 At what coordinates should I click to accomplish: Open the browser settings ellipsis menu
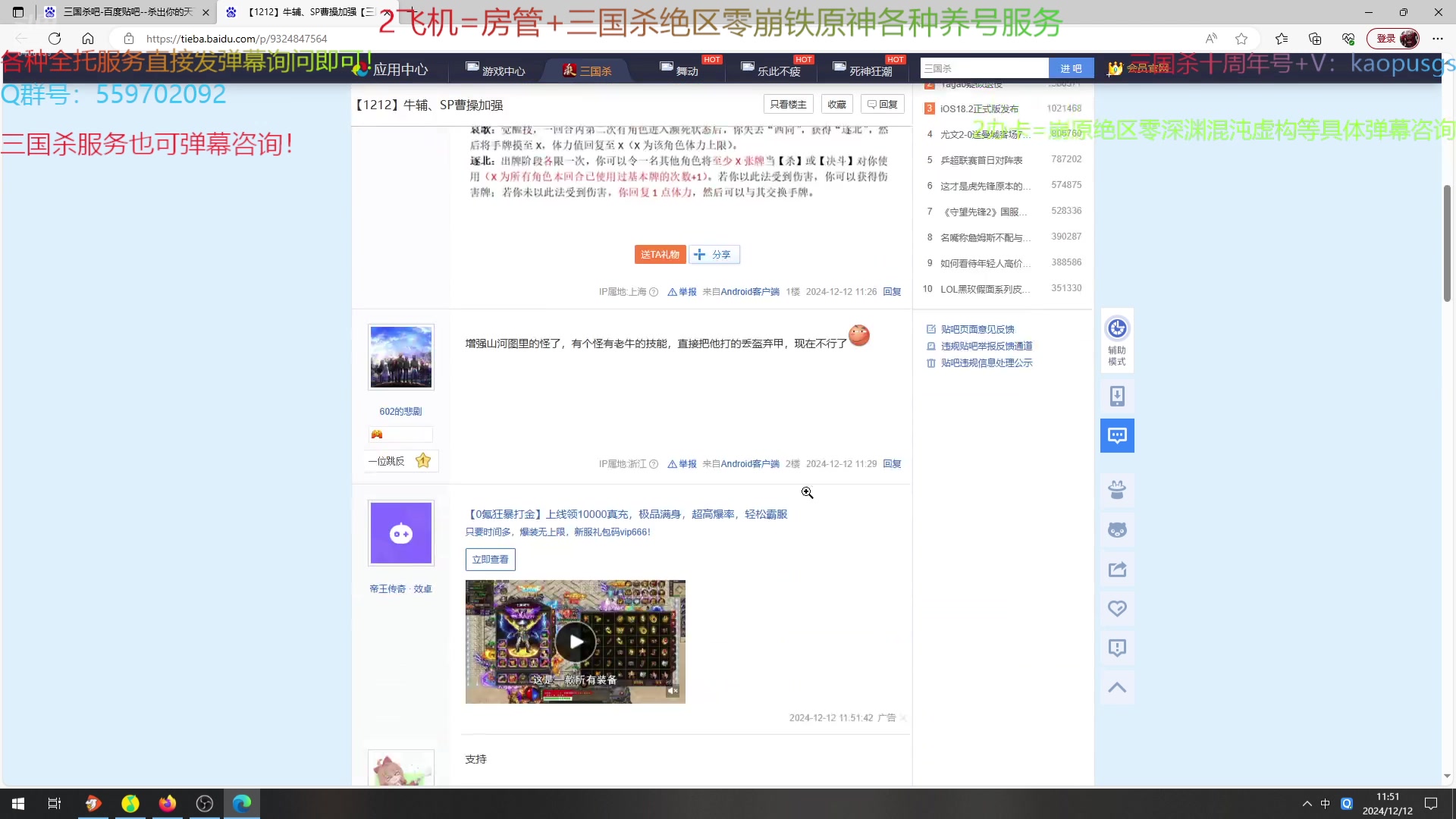pyautogui.click(x=1438, y=39)
